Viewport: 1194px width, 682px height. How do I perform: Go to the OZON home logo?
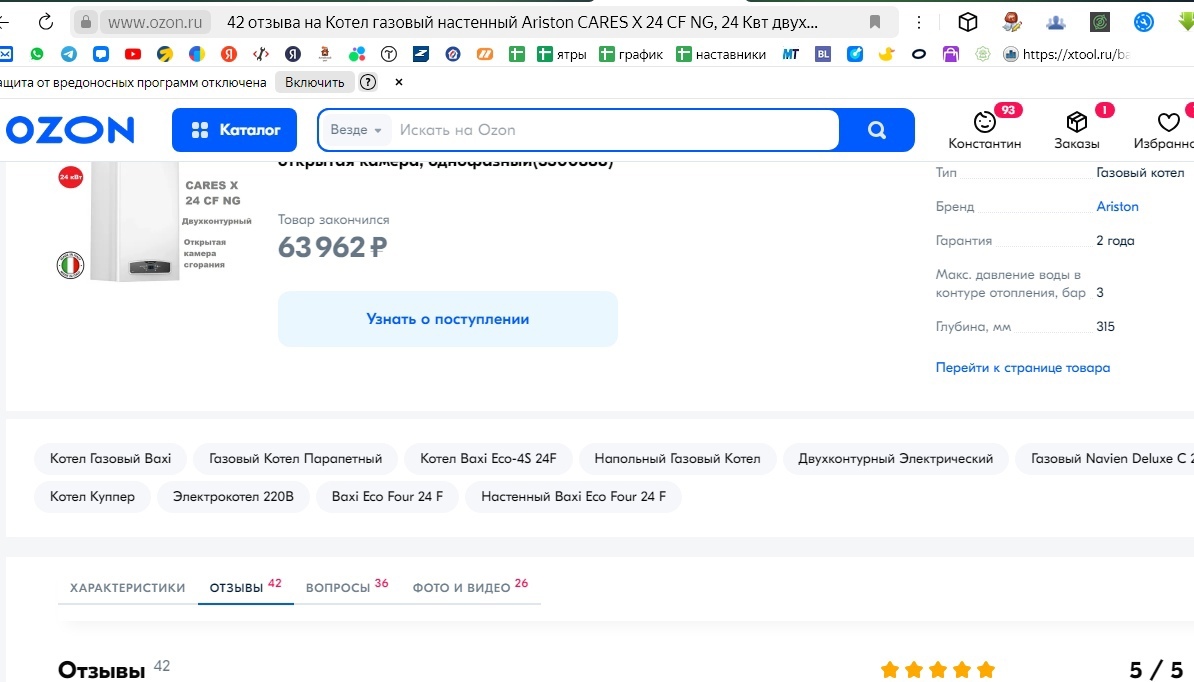(x=69, y=130)
